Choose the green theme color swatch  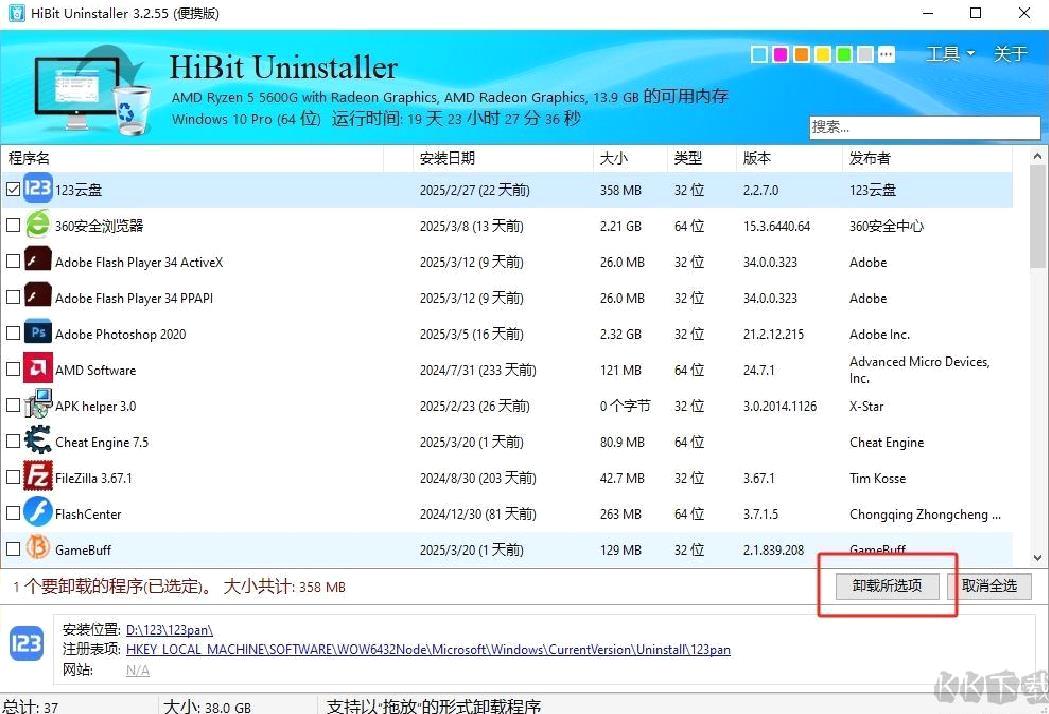(844, 54)
